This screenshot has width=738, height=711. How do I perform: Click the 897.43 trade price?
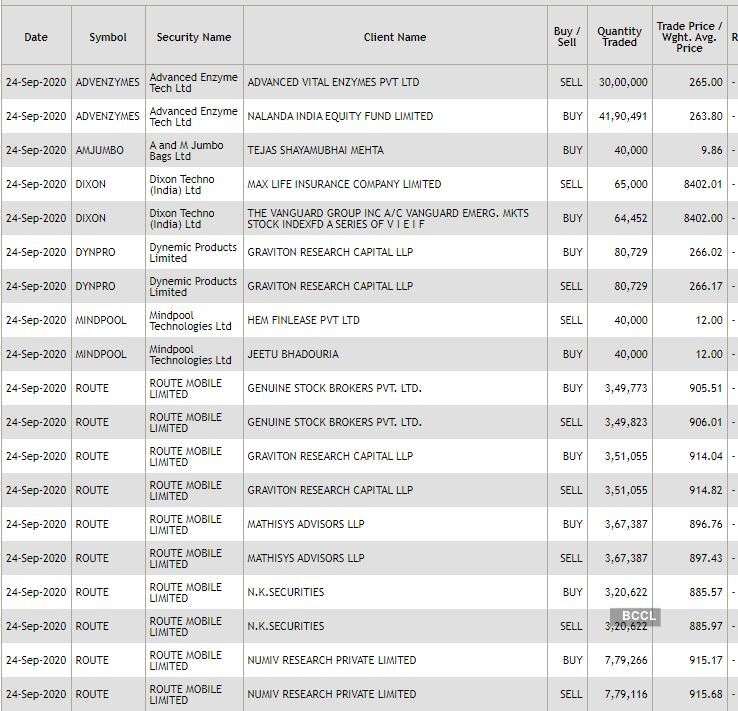click(706, 558)
